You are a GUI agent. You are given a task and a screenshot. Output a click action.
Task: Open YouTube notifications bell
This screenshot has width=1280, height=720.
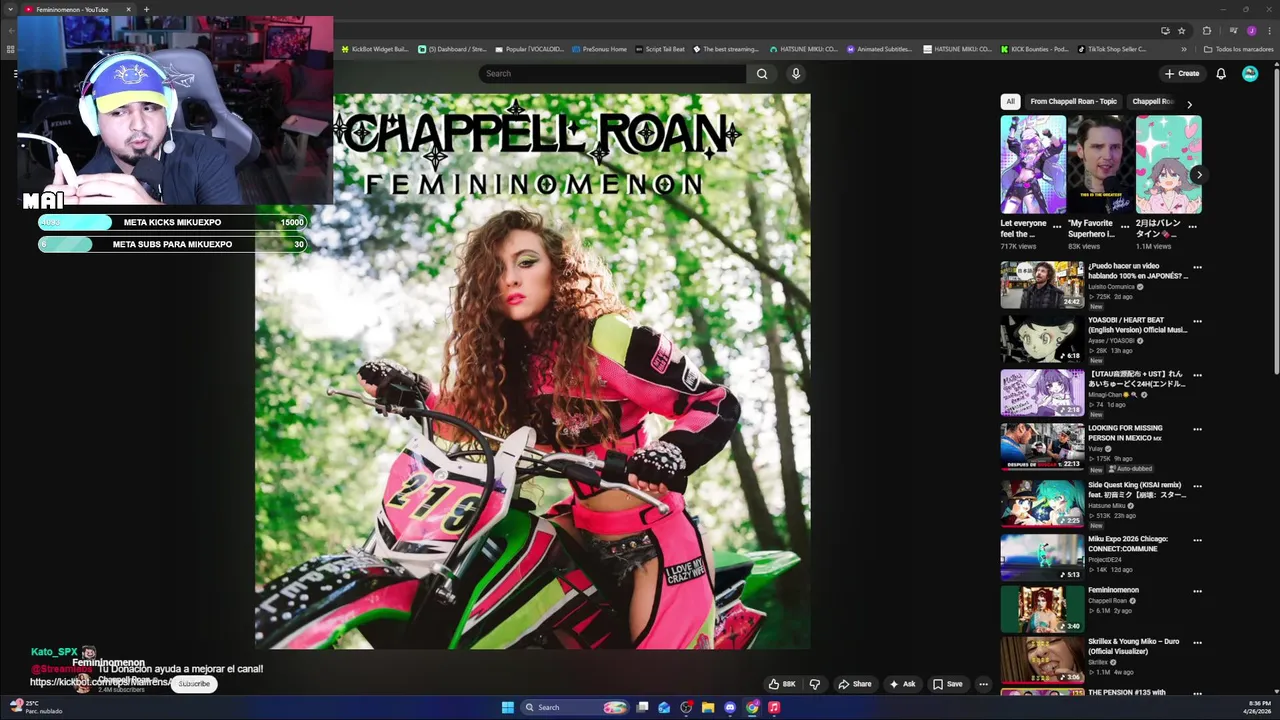coord(1221,73)
